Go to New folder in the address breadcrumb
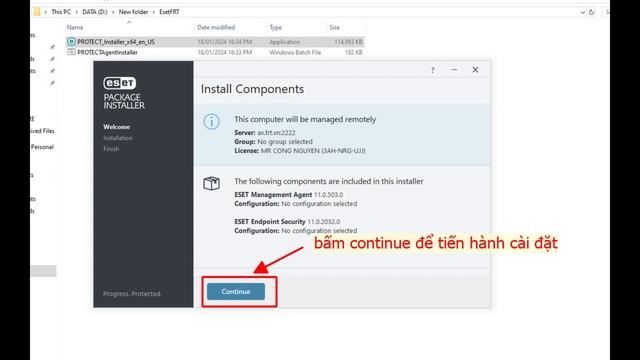 click(133, 12)
